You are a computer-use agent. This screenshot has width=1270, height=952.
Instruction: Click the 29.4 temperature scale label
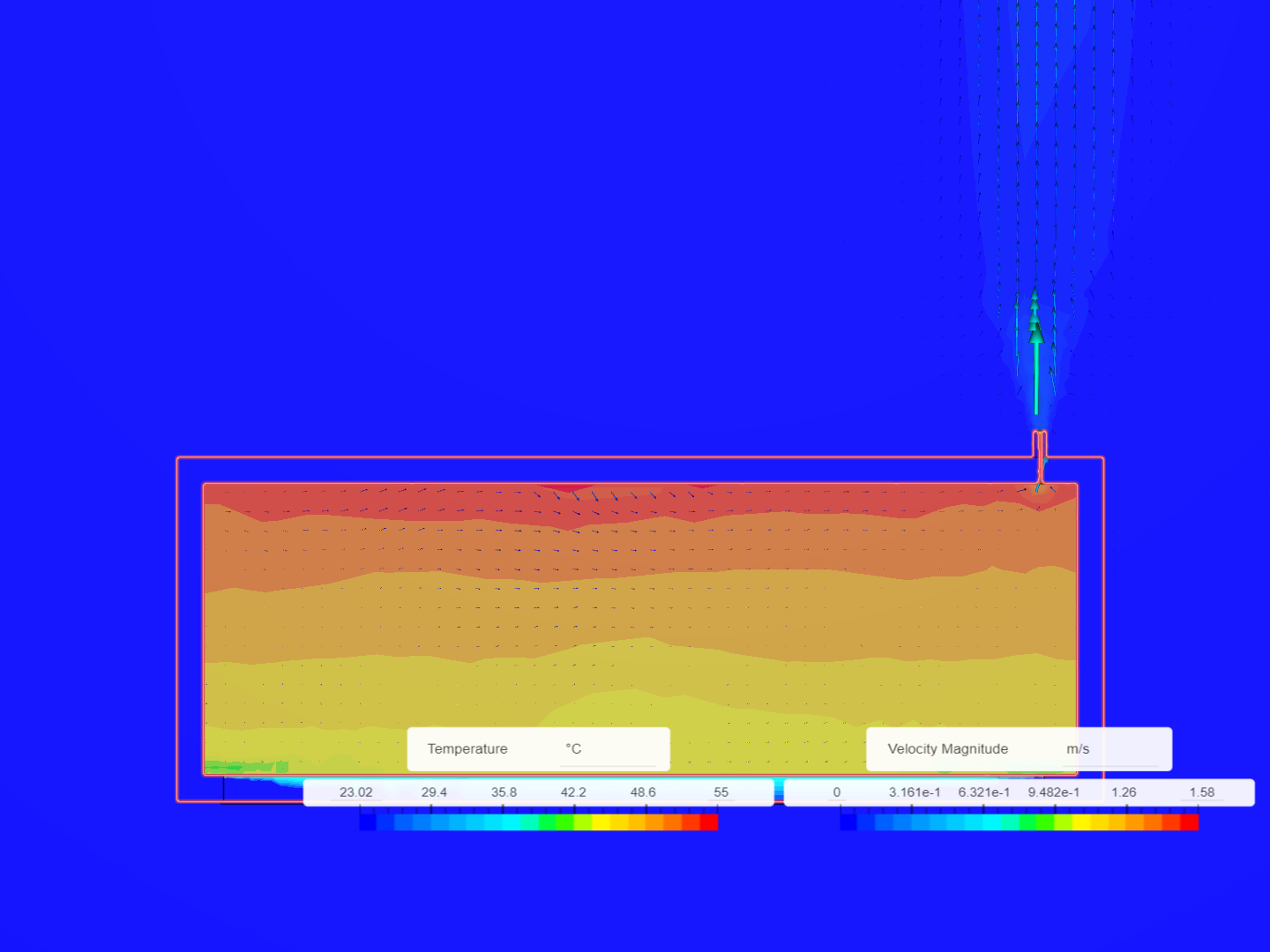pyautogui.click(x=434, y=792)
